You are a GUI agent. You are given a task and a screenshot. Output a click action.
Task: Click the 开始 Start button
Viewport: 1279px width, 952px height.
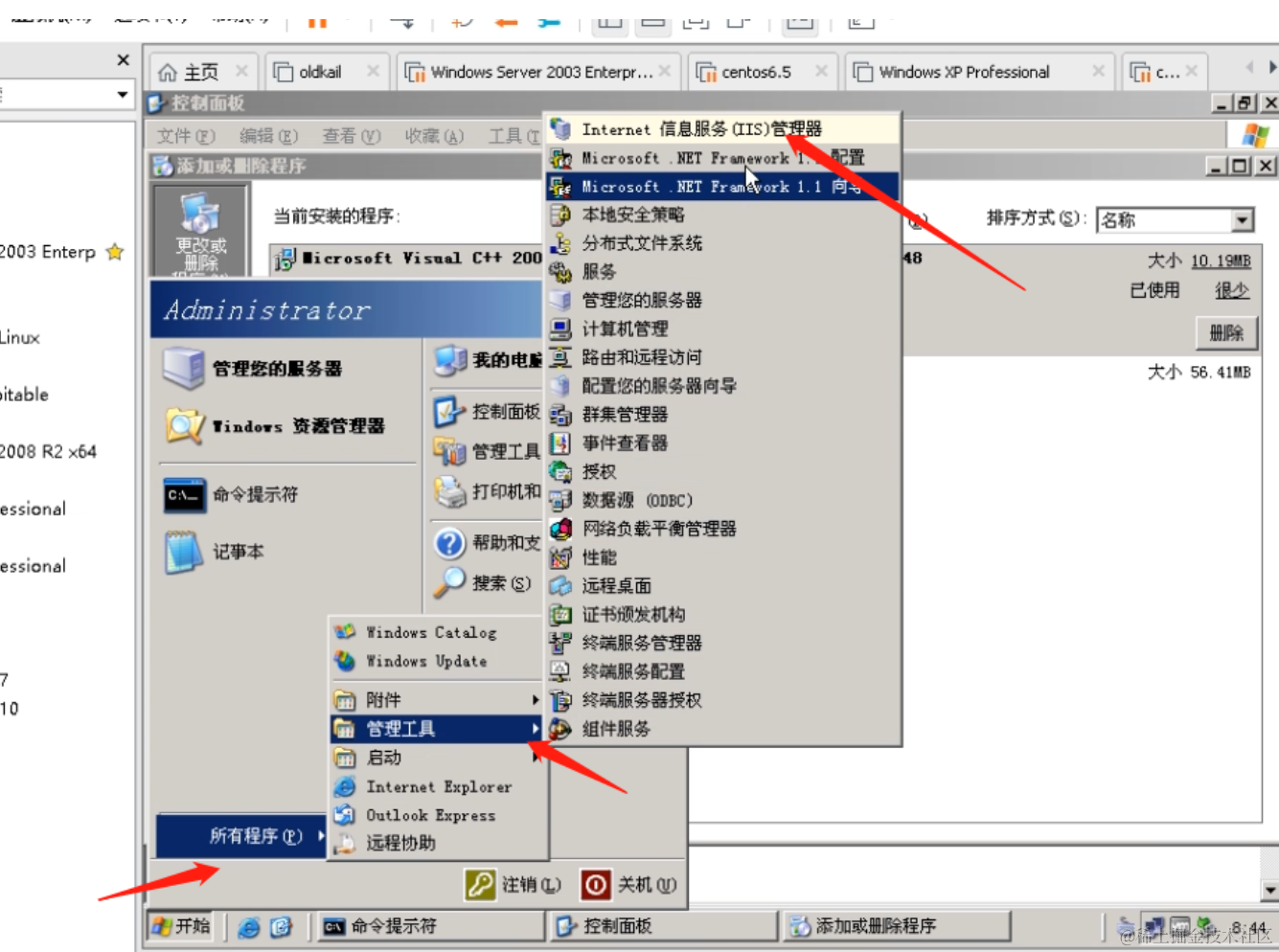pos(182,926)
